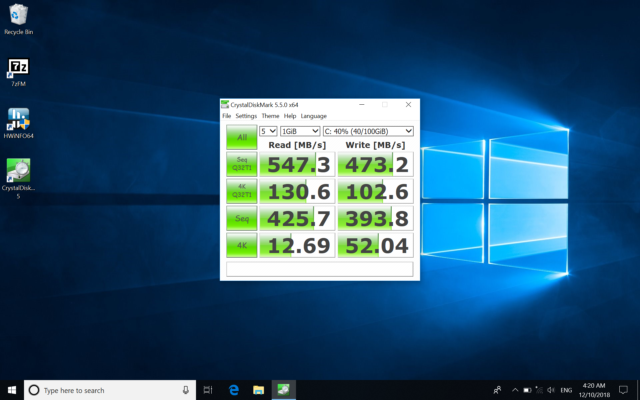This screenshot has height=400, width=640.
Task: Run the Seq Q32T1 test button
Action: (x=242, y=164)
